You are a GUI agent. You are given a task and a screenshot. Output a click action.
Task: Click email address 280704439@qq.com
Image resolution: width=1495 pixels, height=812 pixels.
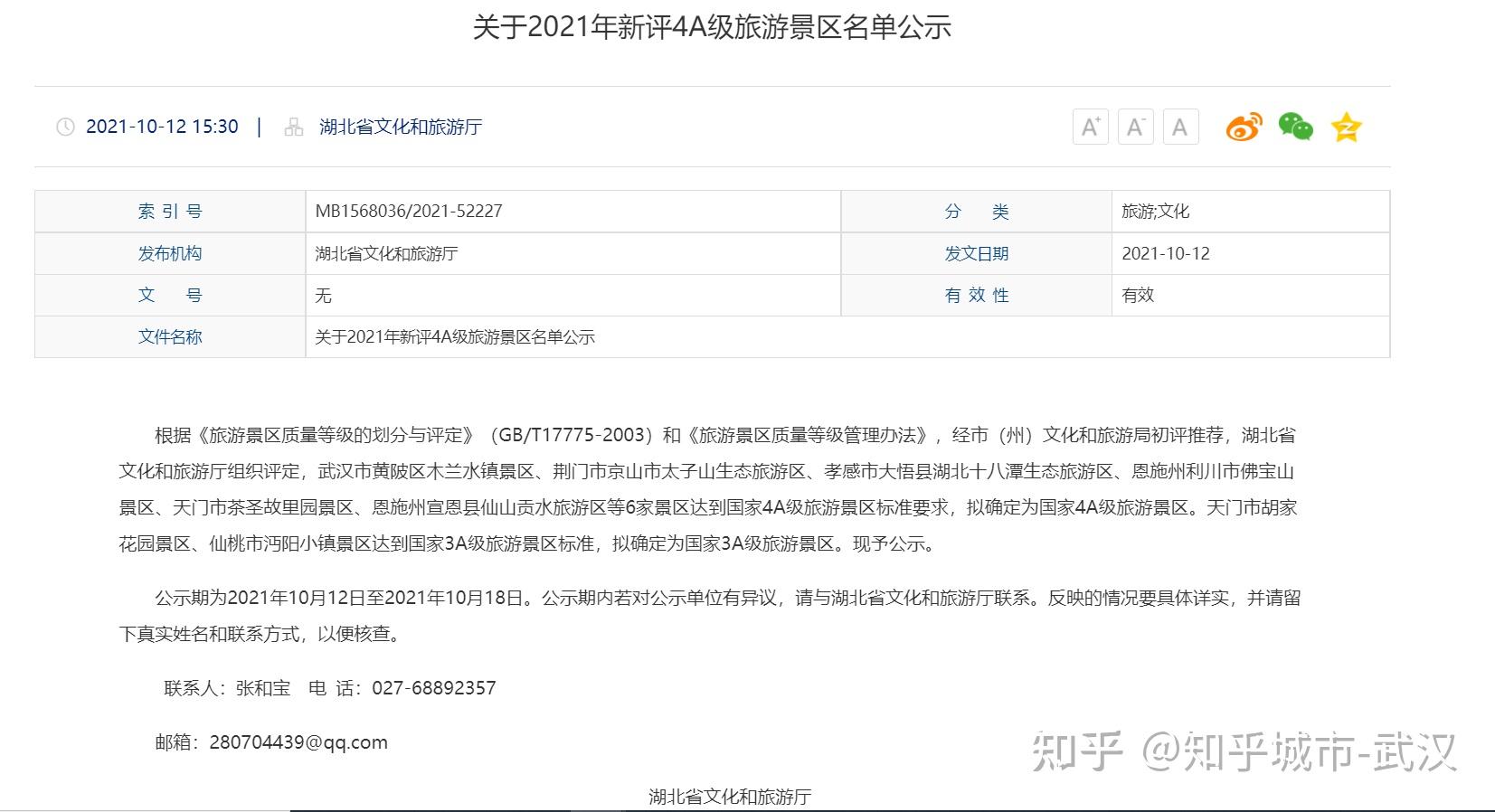point(298,742)
